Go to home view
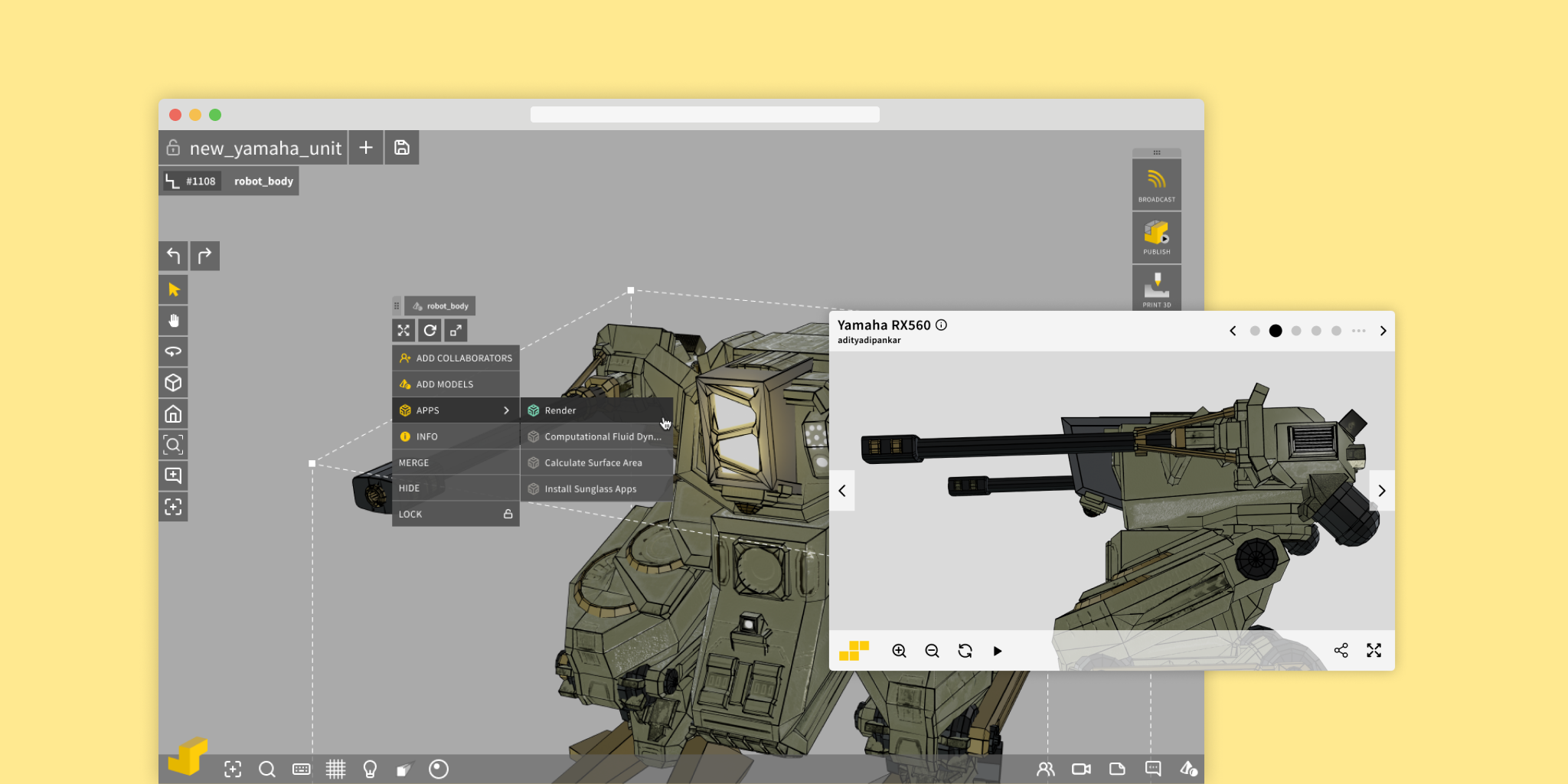 pos(173,414)
